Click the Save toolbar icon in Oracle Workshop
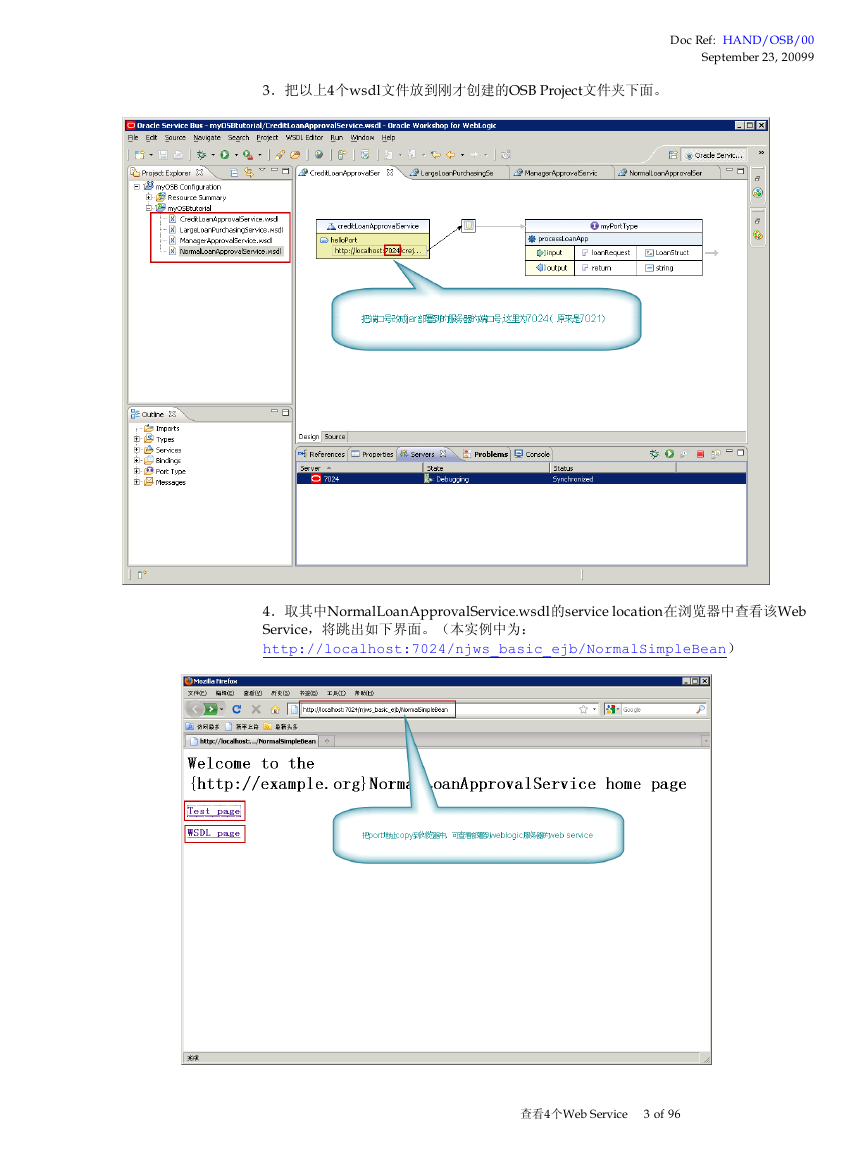The width and height of the screenshot is (867, 1155). [x=163, y=155]
